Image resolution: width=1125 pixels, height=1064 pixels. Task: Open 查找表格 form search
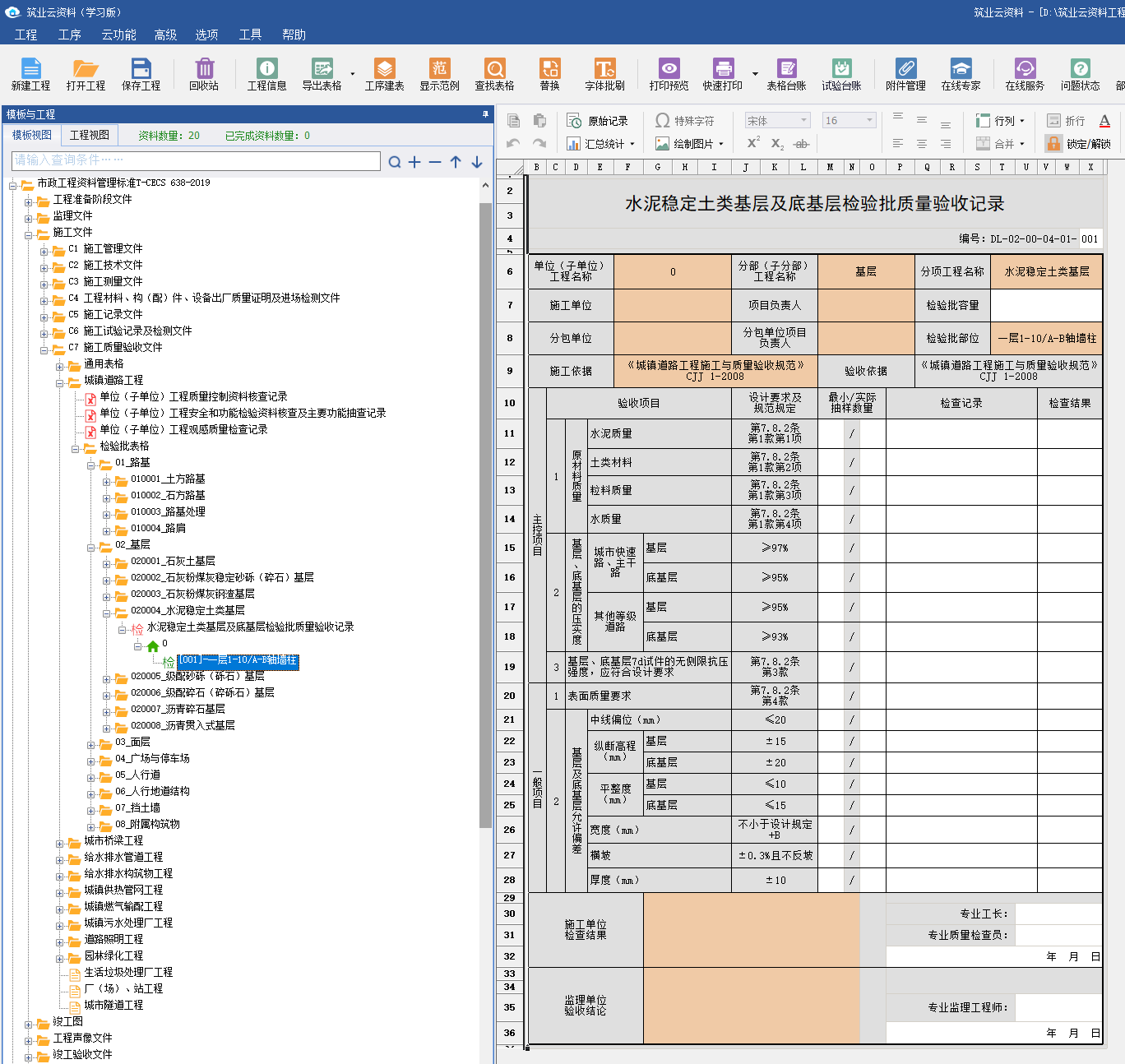click(x=494, y=74)
